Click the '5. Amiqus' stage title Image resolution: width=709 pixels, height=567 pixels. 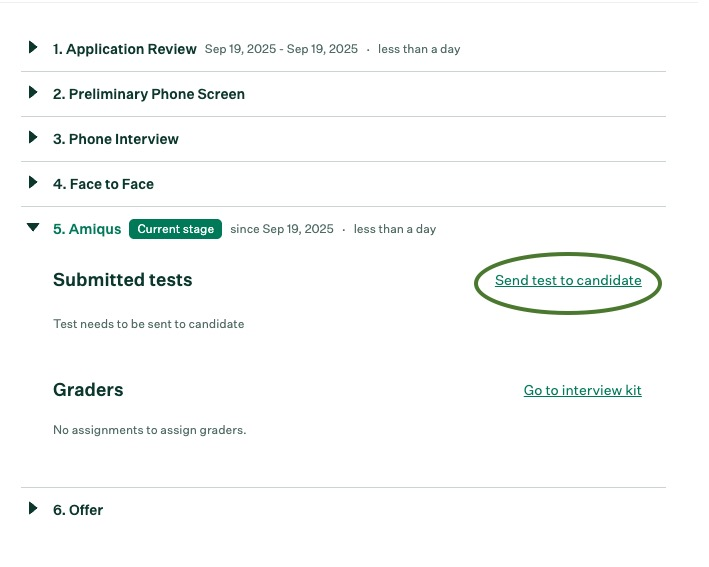click(86, 229)
